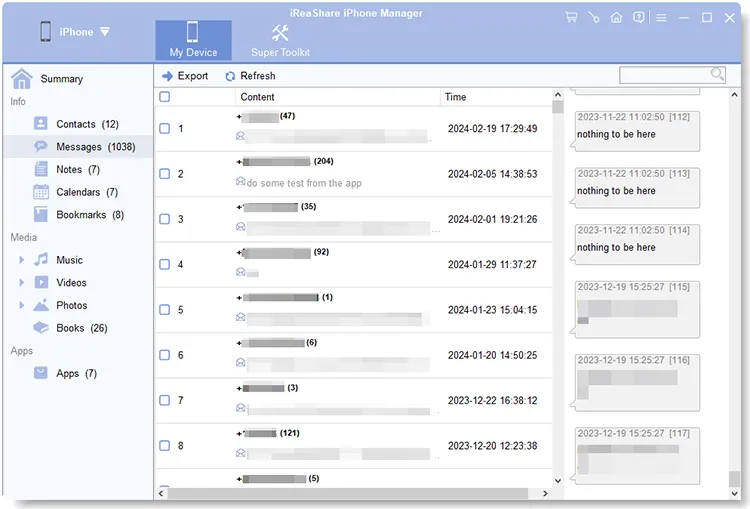Open the feedback help icon
Viewport: 750px width, 509px height.
(x=639, y=18)
